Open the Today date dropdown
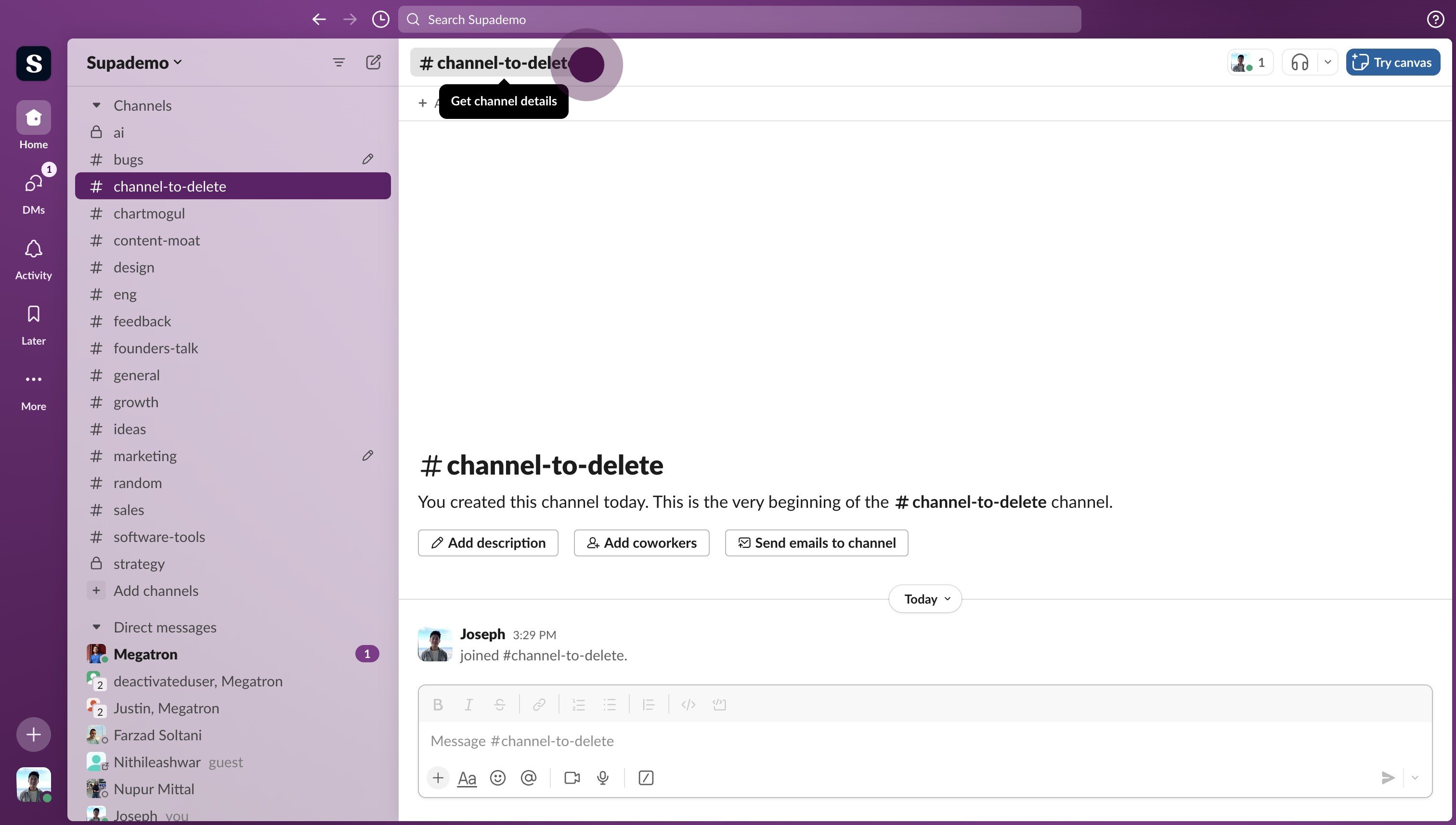This screenshot has width=1456, height=825. coord(925,599)
